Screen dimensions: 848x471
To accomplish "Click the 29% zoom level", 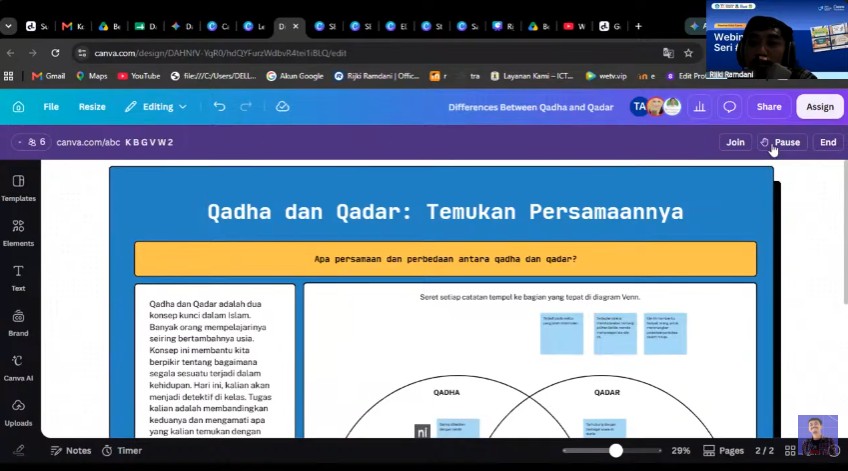I will [680, 450].
